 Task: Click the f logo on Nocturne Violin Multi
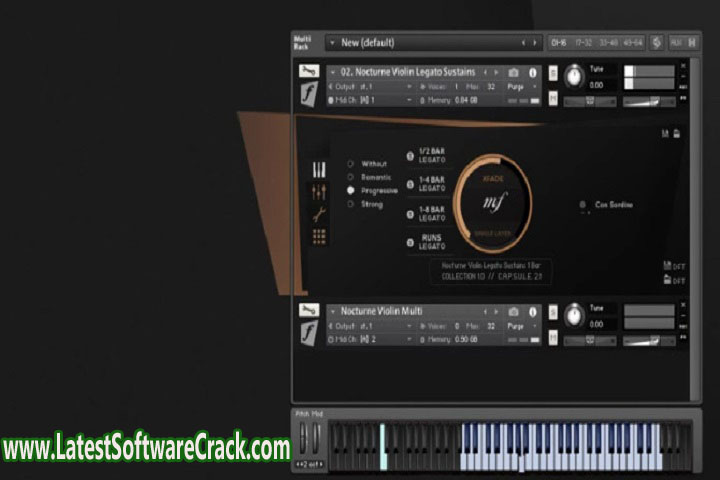point(309,333)
